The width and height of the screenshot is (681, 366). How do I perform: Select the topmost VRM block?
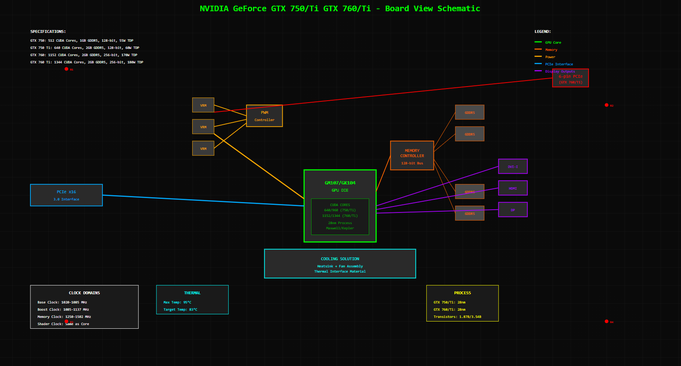(203, 105)
